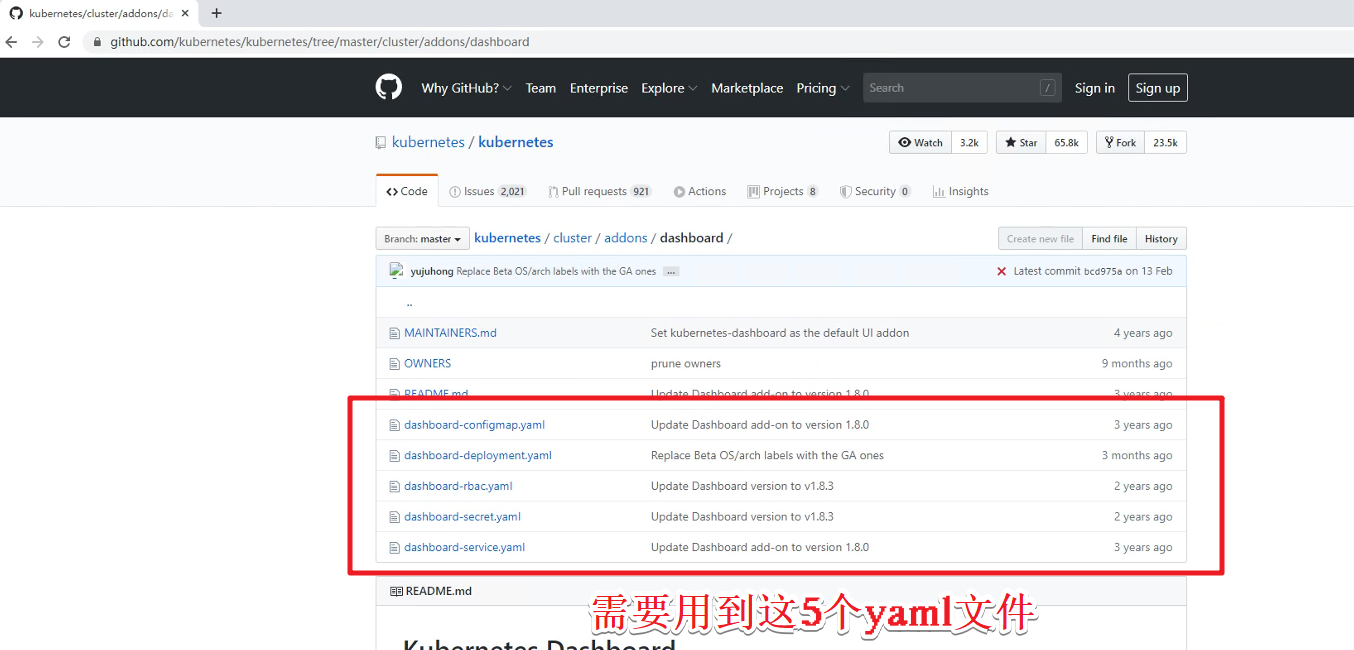Open the Explore dropdown menu
This screenshot has width=1354, height=650.
point(669,88)
